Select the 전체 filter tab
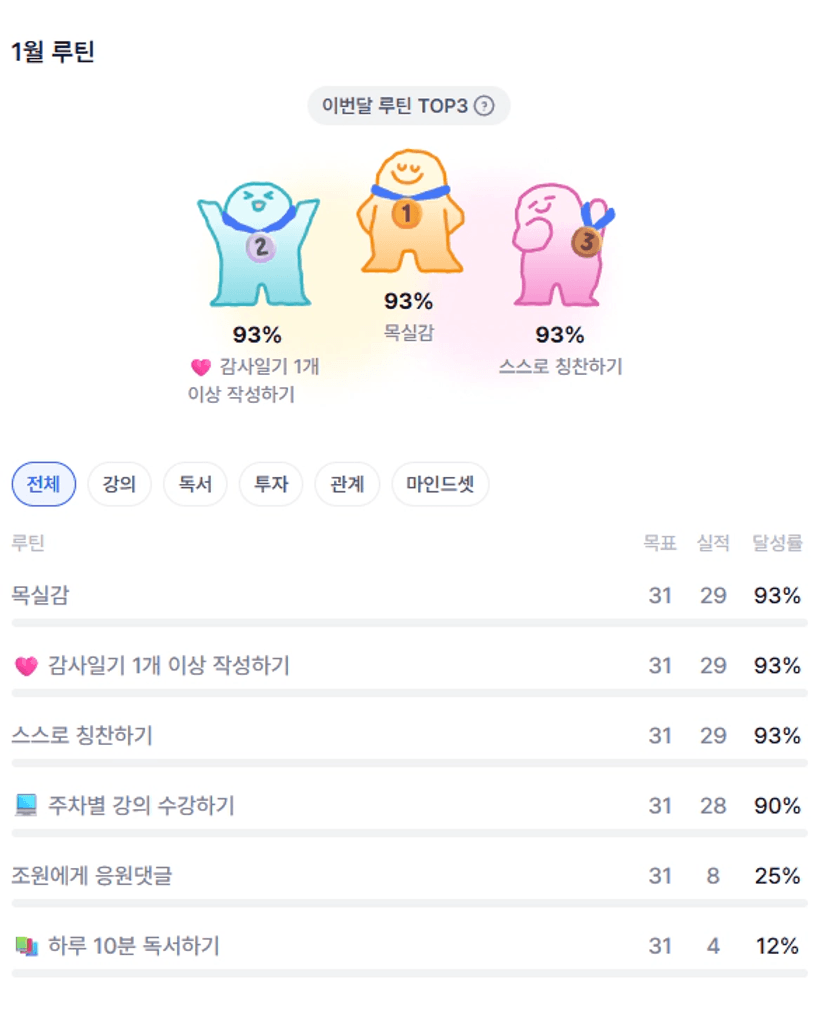Screen dimensions: 827x1011 coord(43,485)
